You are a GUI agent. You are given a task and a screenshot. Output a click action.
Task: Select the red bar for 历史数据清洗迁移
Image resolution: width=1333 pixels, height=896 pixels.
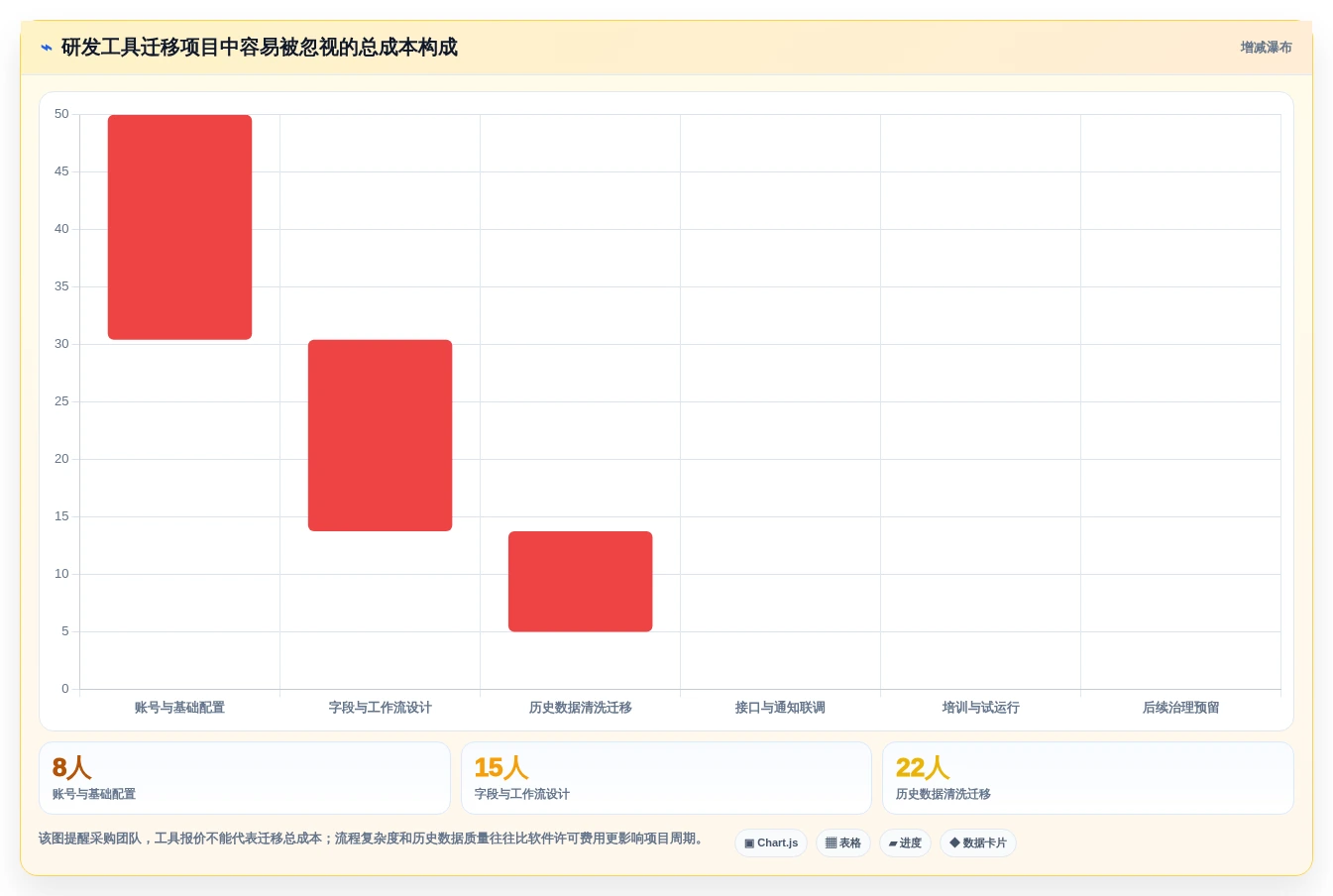(x=580, y=582)
